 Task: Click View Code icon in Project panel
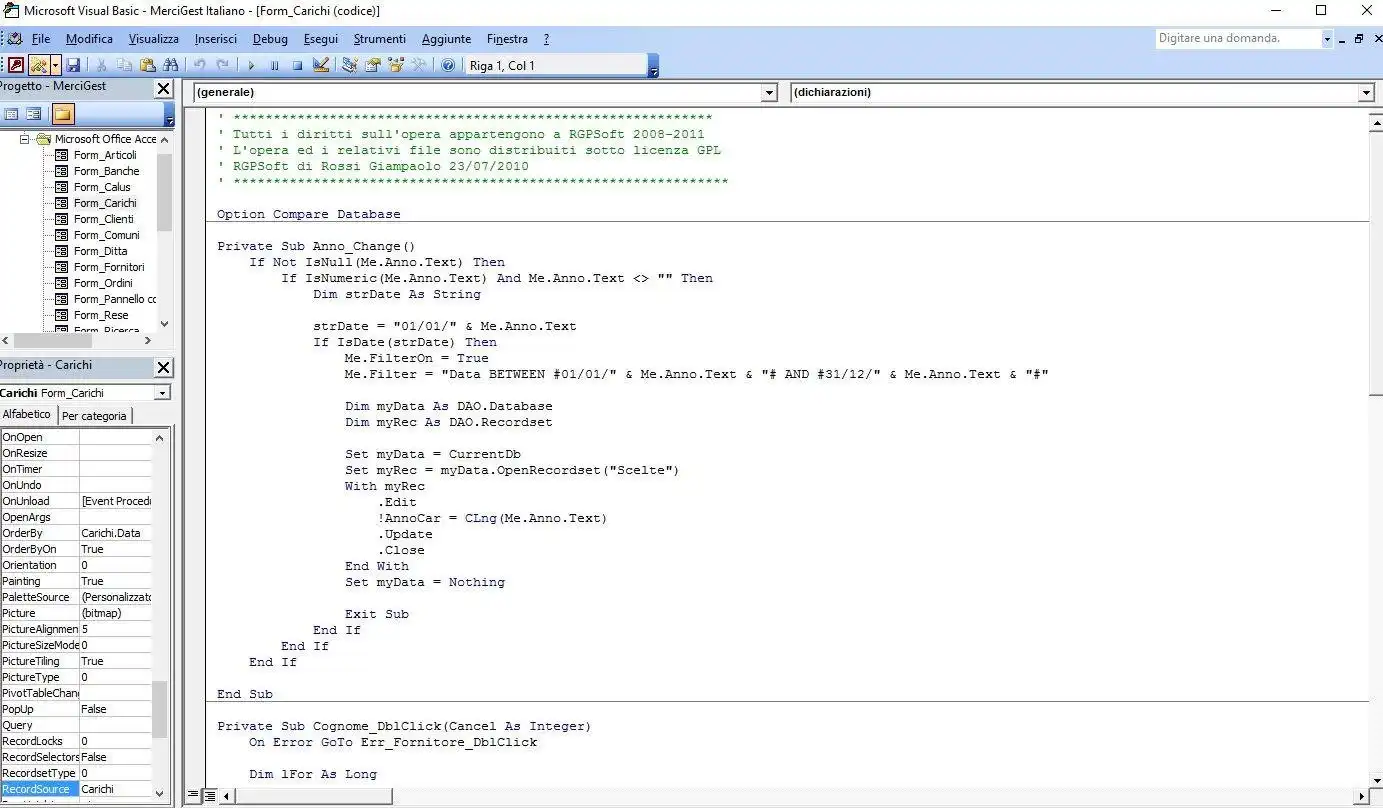[x=12, y=114]
